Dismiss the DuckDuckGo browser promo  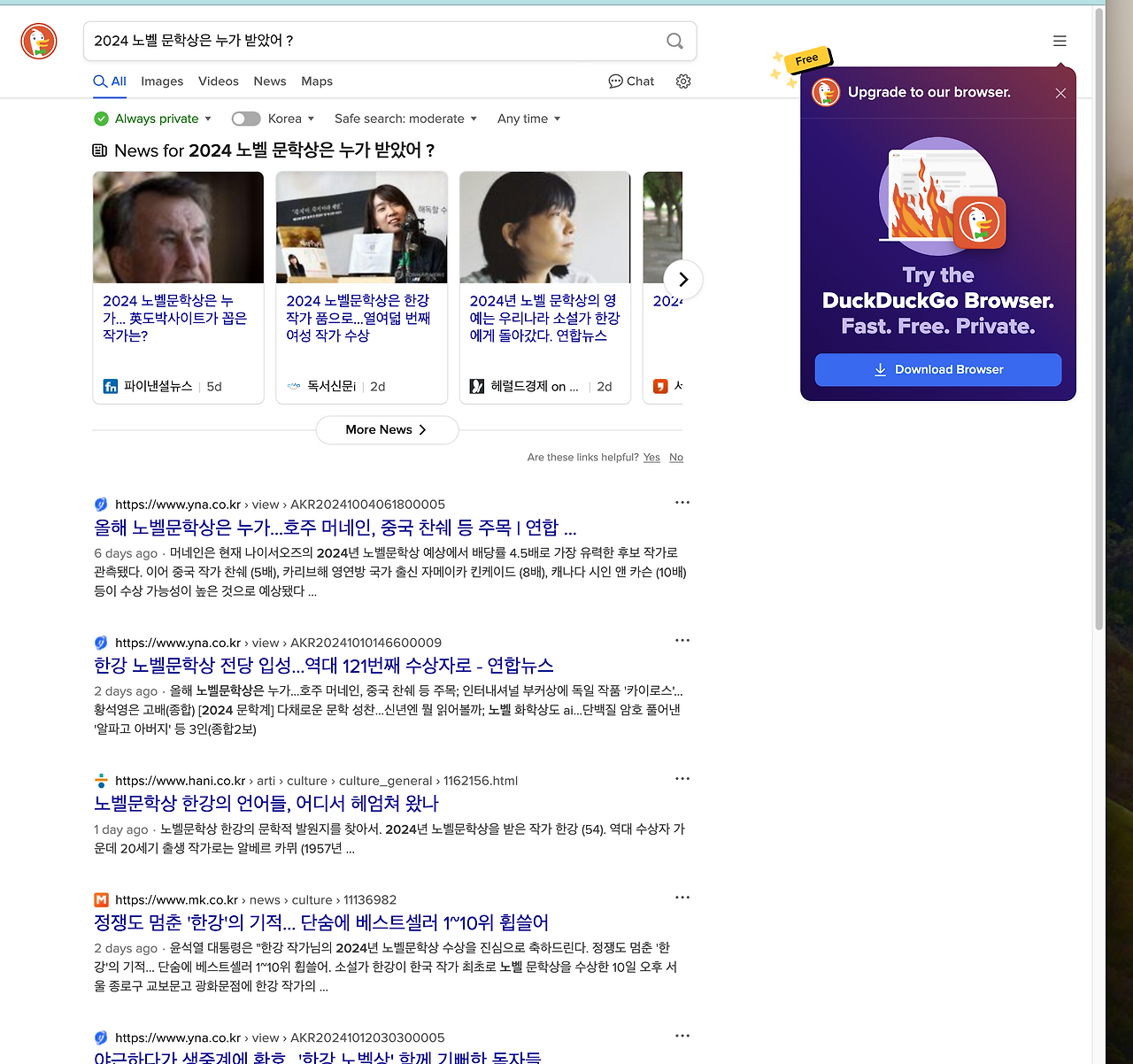click(x=1060, y=93)
